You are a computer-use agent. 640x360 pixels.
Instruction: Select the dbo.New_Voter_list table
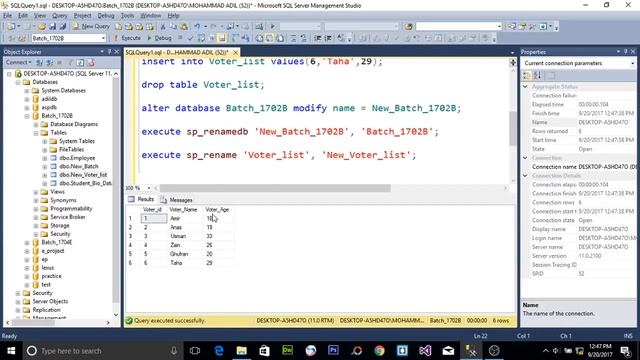pyautogui.click(x=83, y=175)
